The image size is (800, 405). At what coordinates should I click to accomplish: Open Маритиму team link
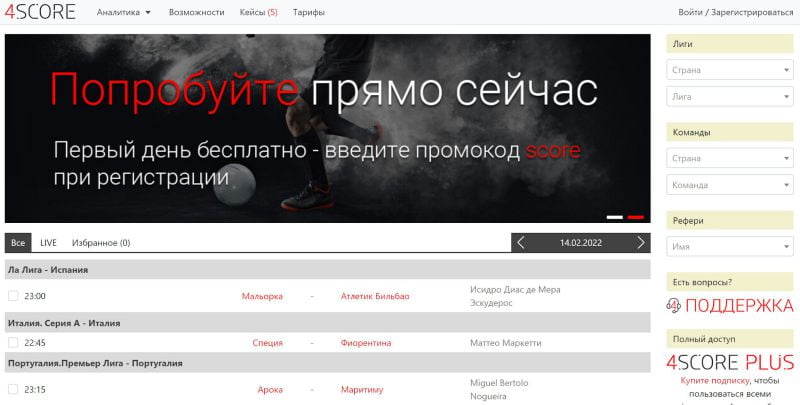point(362,389)
